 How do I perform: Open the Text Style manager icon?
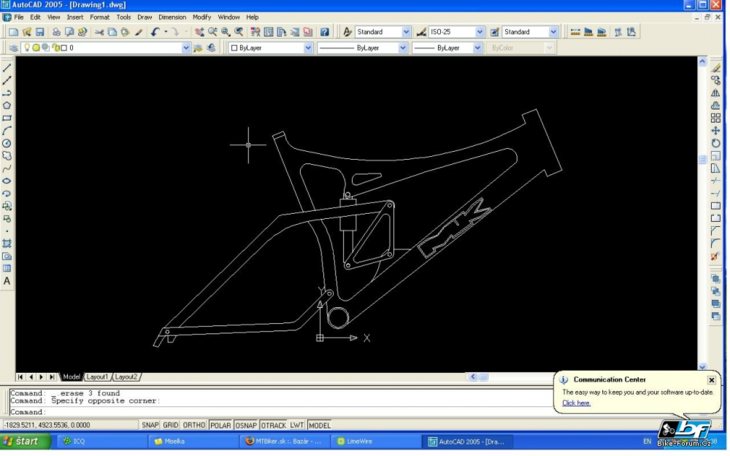(x=348, y=32)
